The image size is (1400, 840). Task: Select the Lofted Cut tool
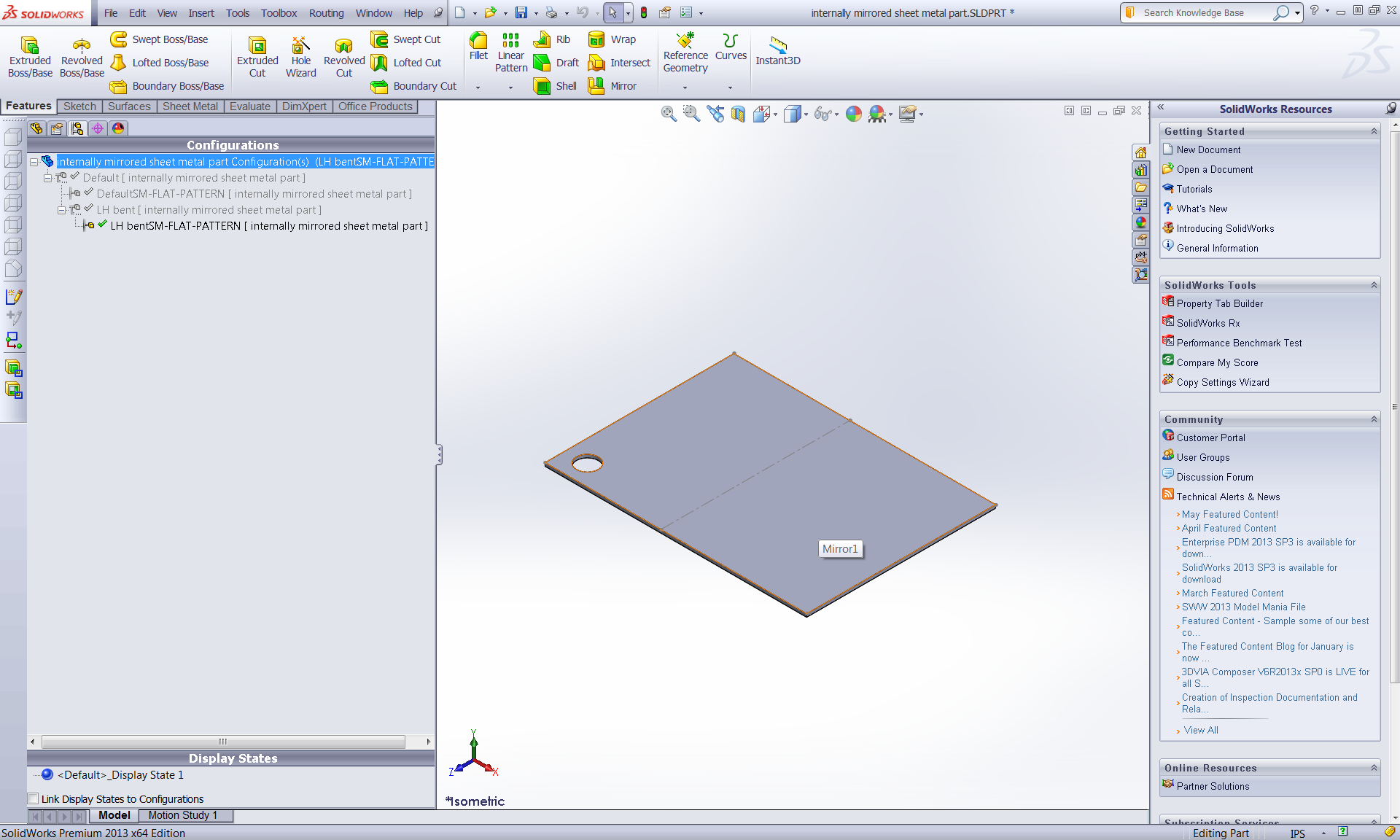406,63
